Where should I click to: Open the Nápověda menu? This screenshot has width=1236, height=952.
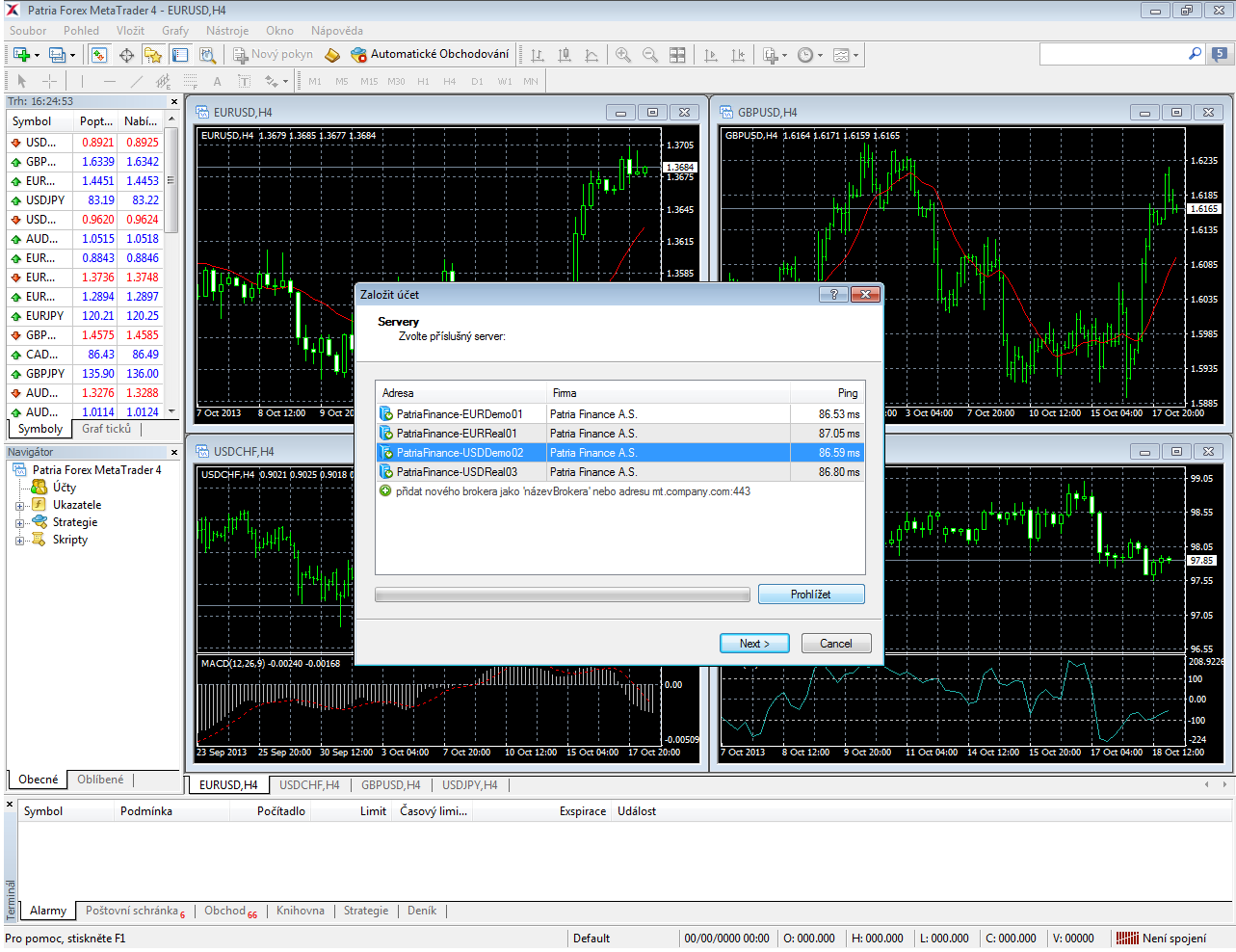click(337, 31)
